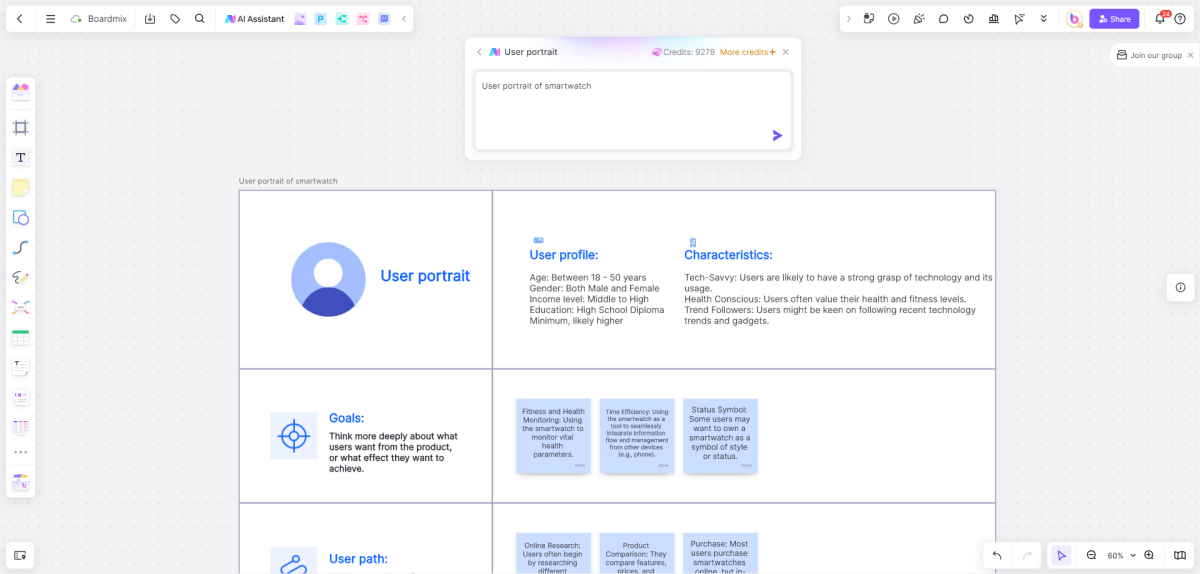Viewport: 1200px width, 574px height.
Task: Click the AI prompt text field
Action: click(x=633, y=110)
